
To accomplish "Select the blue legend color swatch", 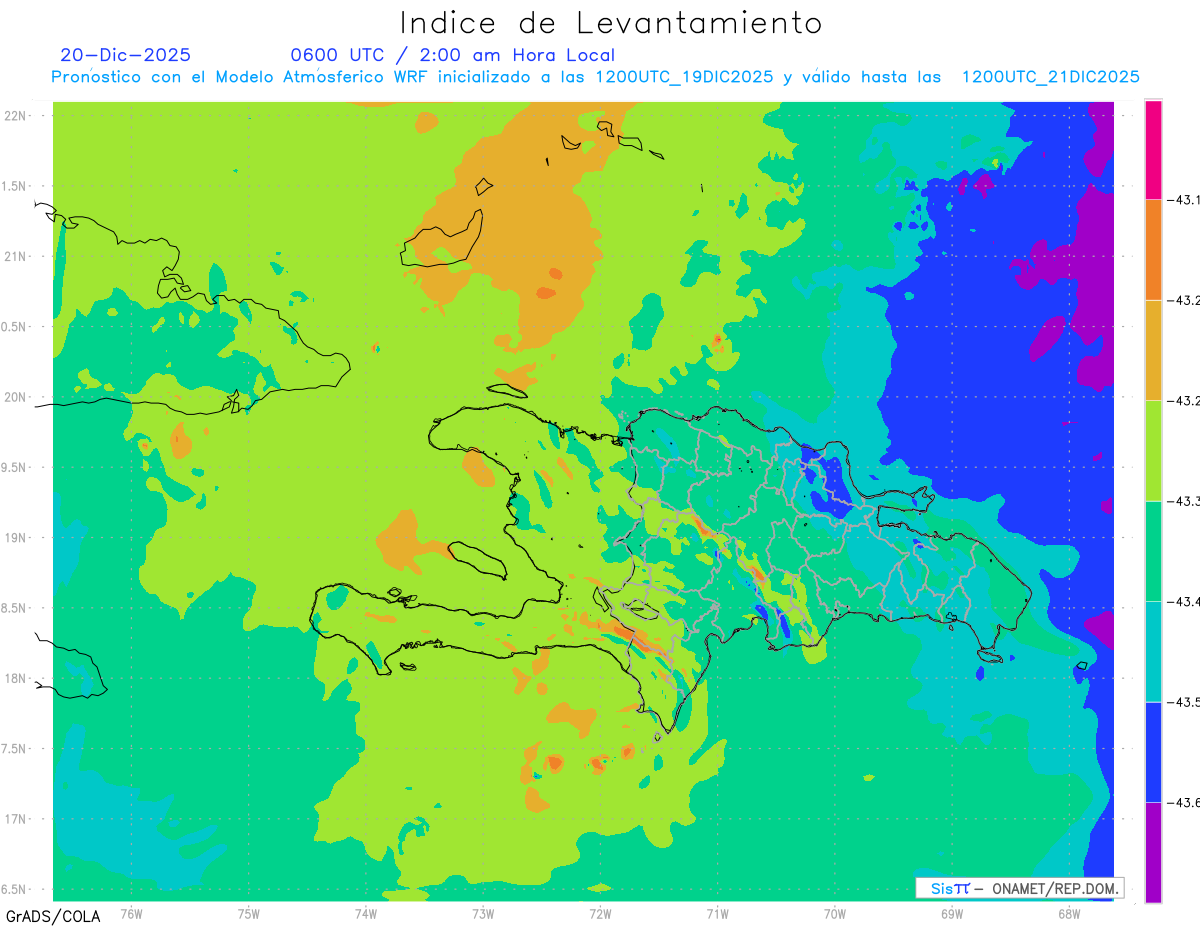I will (x=1153, y=752).
